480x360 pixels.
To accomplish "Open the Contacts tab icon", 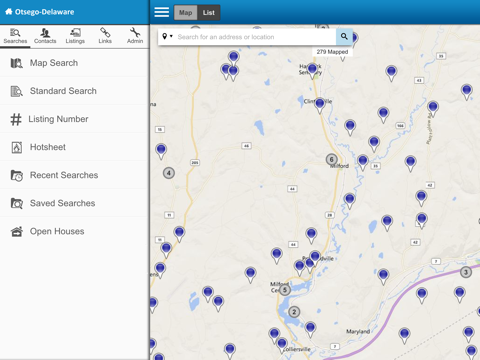I will point(45,33).
